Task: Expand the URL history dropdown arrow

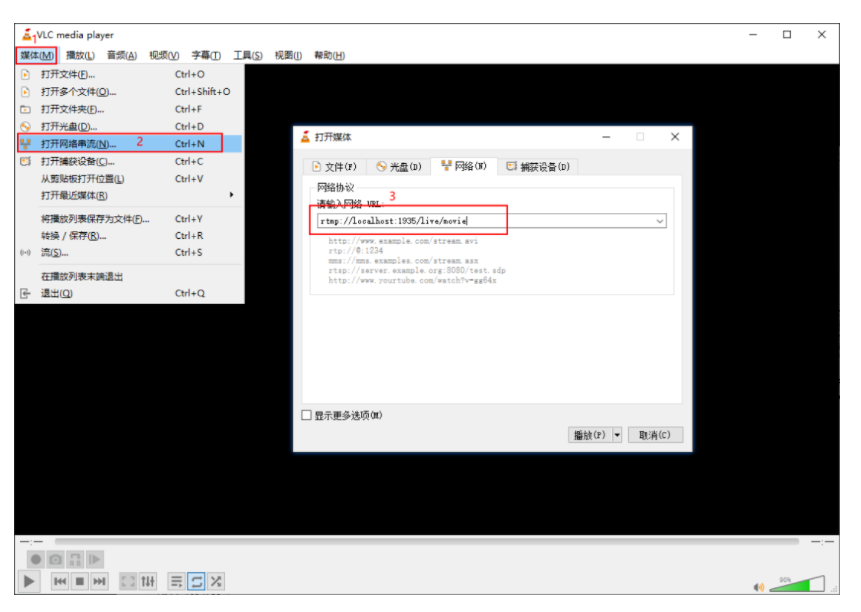Action: [659, 221]
